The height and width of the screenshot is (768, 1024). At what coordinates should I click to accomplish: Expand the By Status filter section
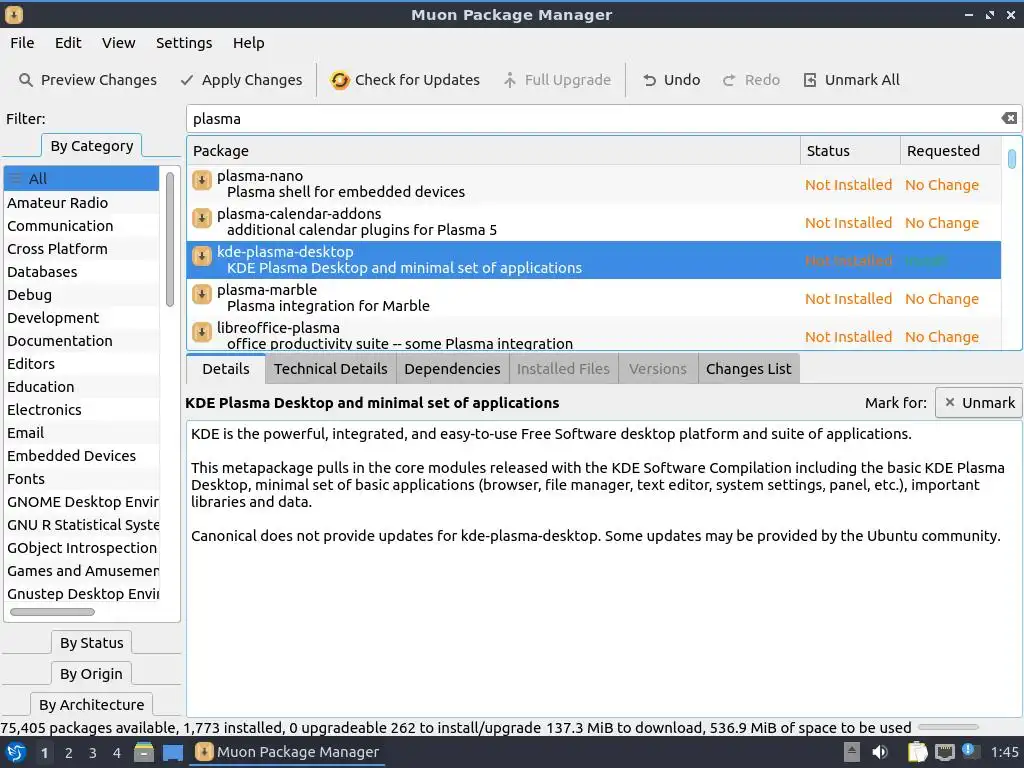pos(91,643)
